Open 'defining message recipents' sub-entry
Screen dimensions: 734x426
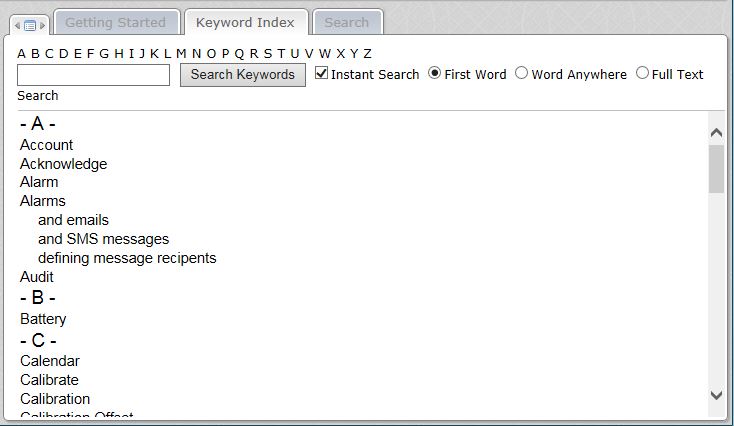tap(127, 258)
